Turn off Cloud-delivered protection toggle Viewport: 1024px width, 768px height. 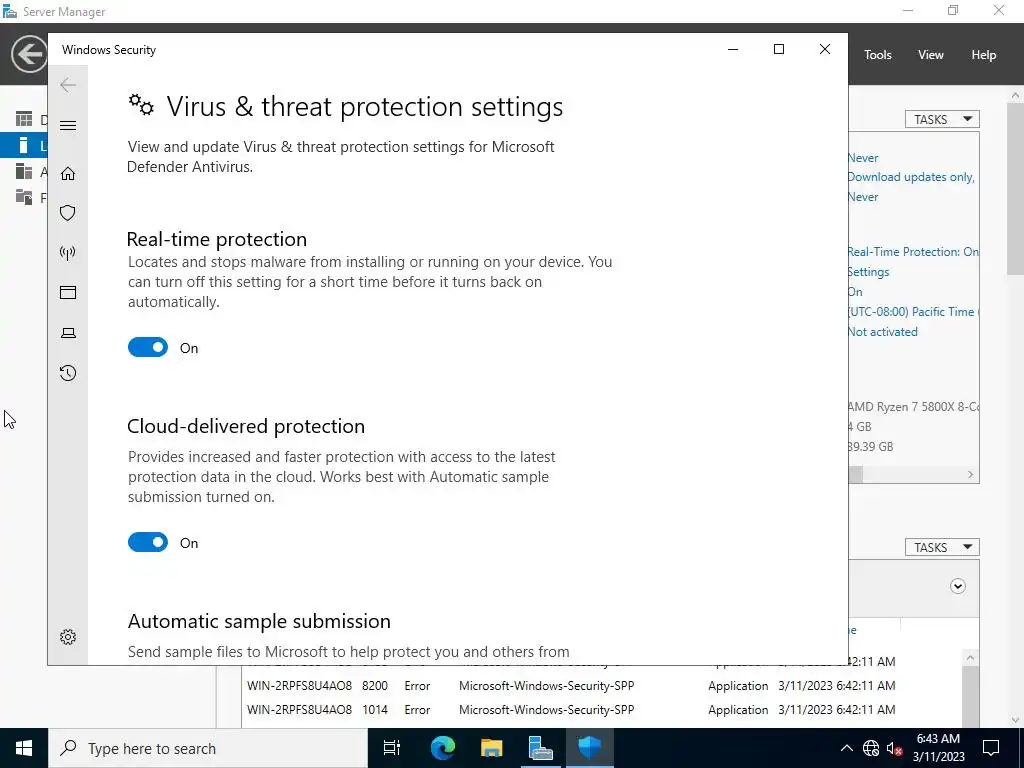coord(148,542)
